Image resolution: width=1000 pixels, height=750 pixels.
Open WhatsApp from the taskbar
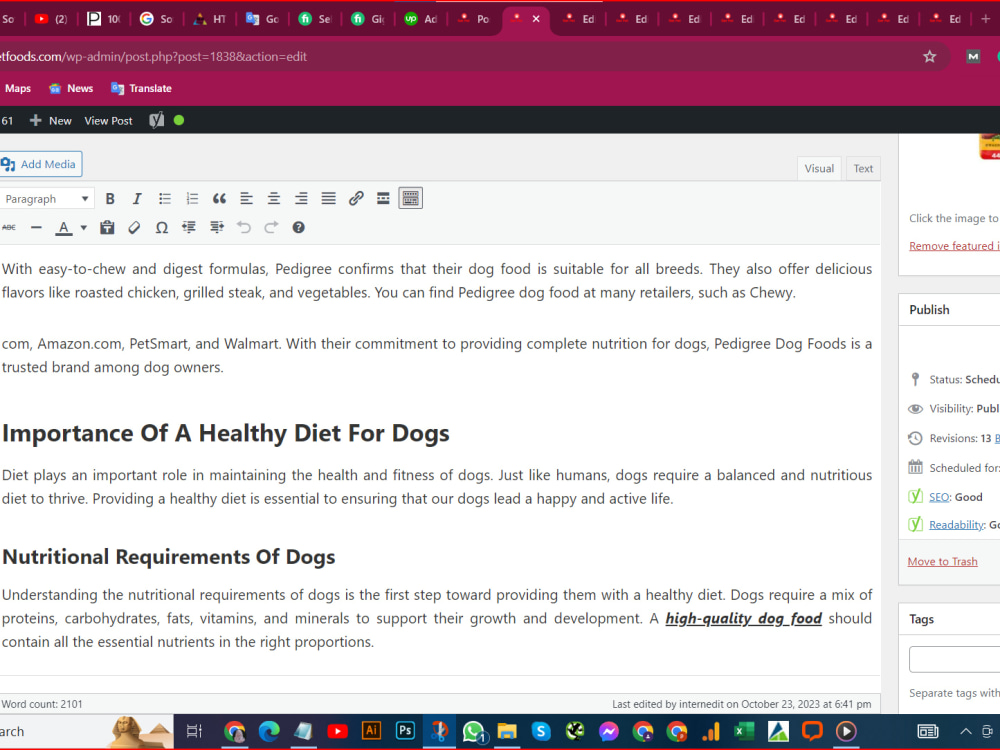click(x=473, y=731)
